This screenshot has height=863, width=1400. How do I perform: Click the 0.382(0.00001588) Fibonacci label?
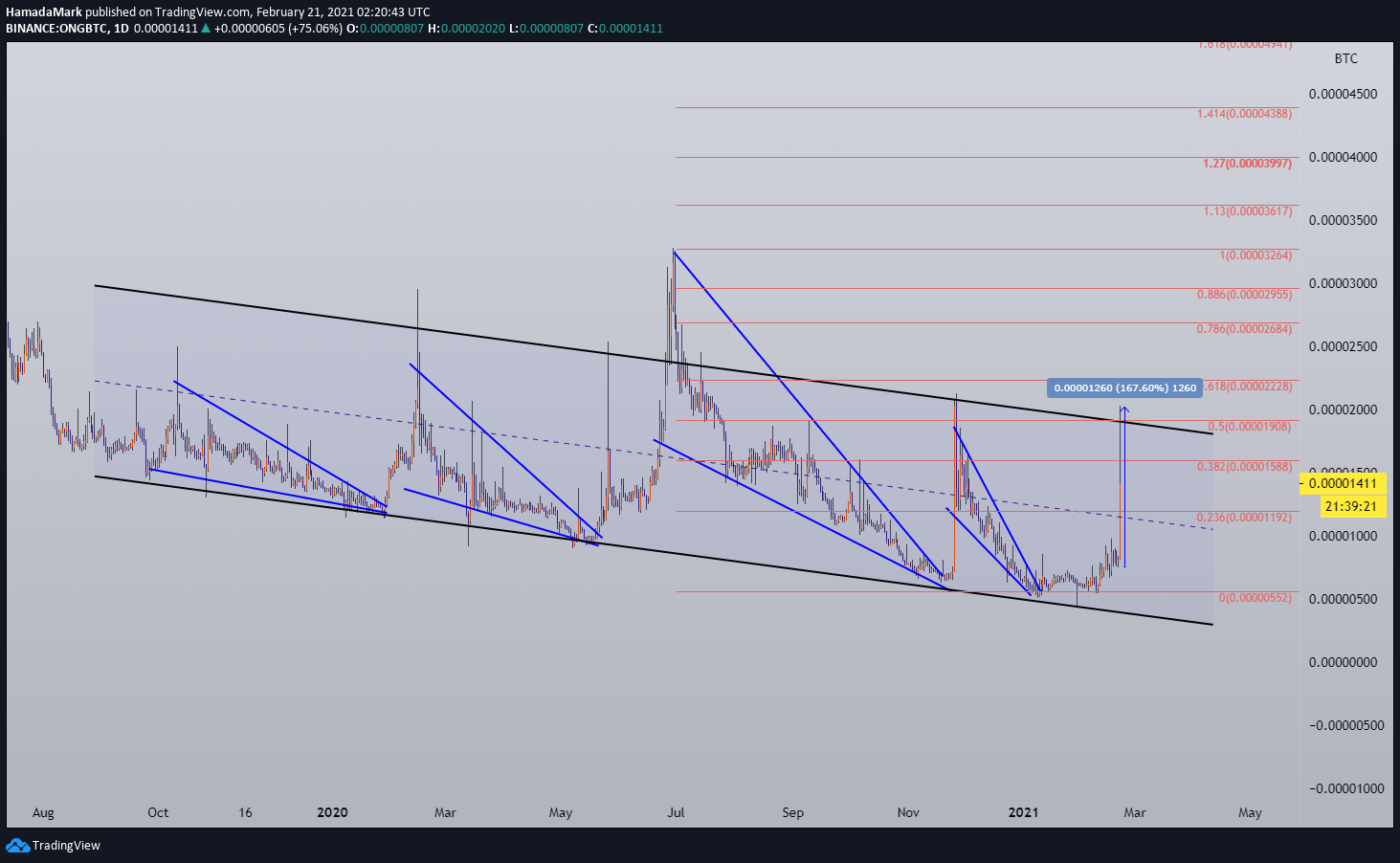[1244, 467]
